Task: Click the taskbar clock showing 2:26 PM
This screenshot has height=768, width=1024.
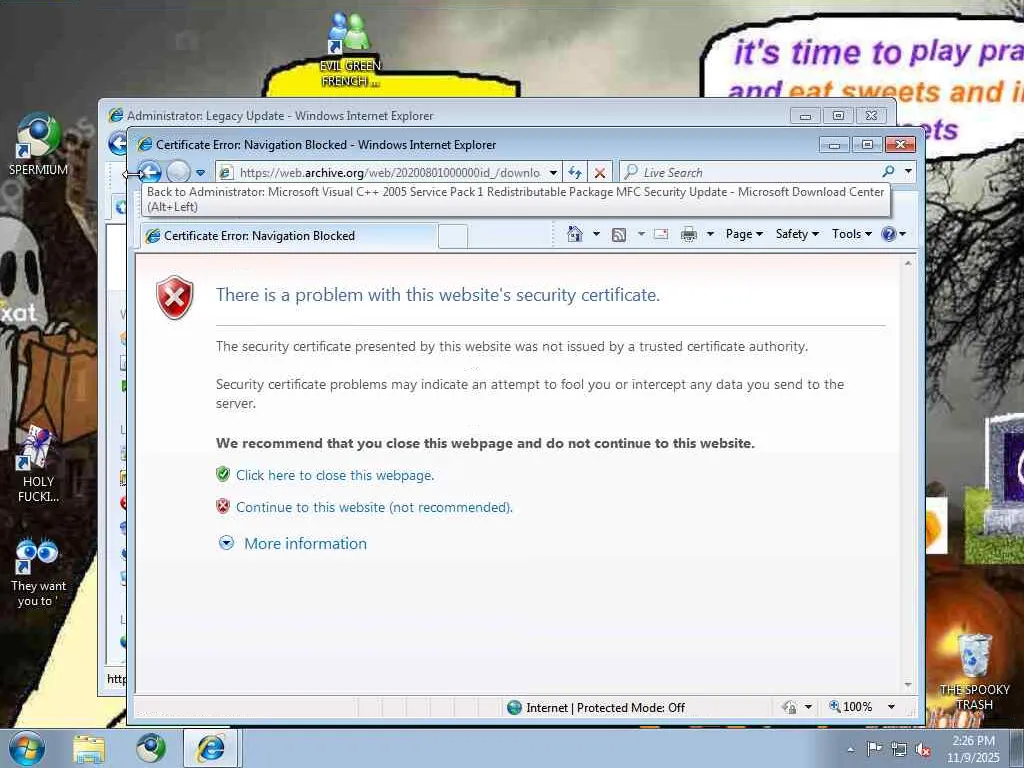Action: click(x=974, y=749)
